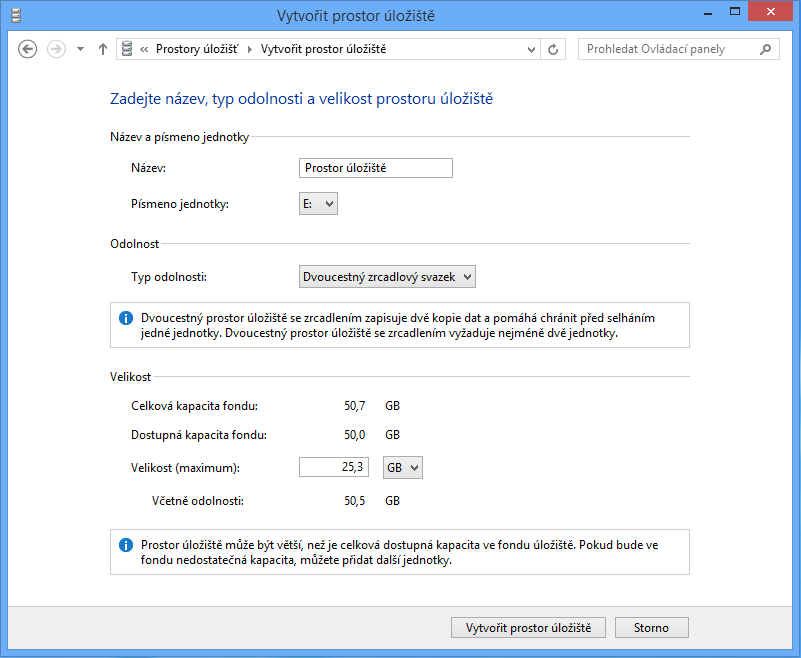Click the Velikost (maximum) size field
Viewport: 801px width, 658px height.
[335, 467]
